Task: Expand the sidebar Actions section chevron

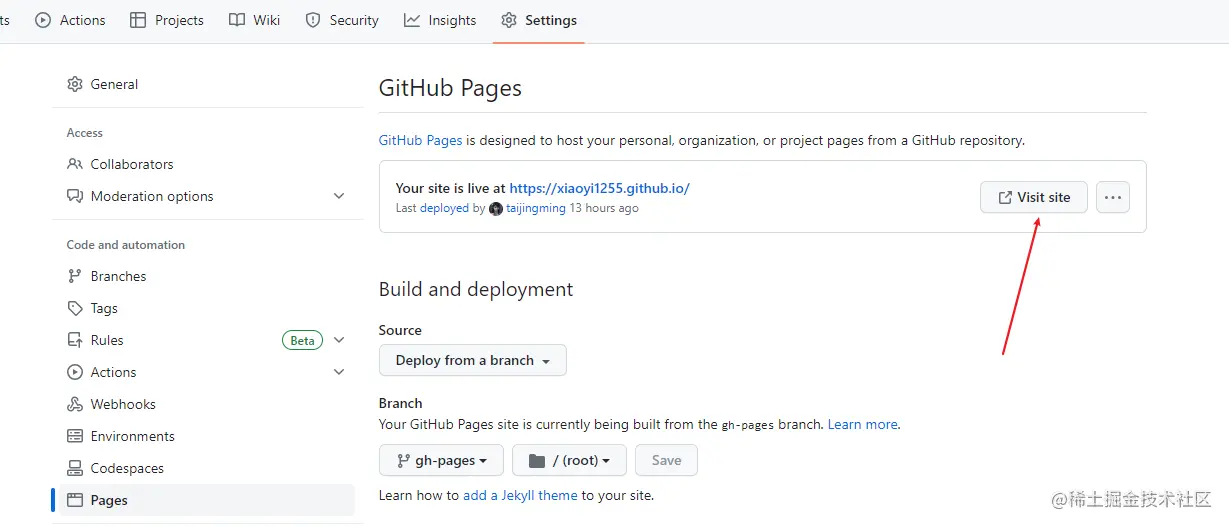Action: point(339,372)
